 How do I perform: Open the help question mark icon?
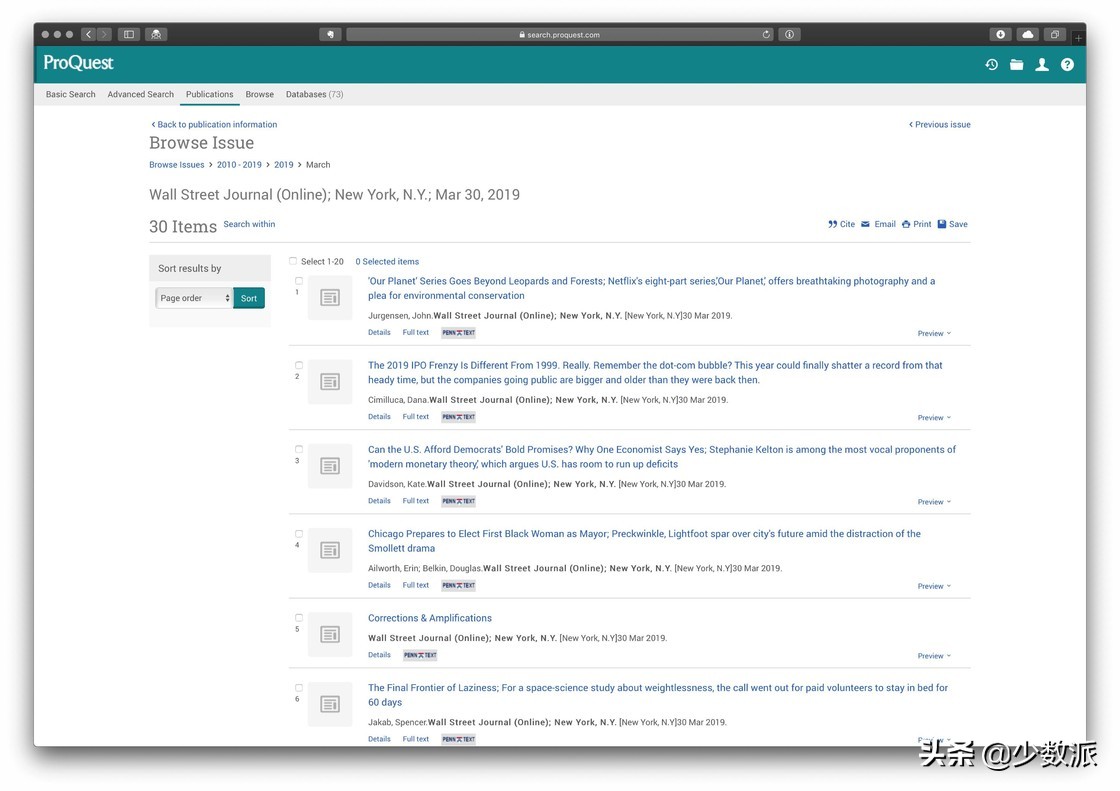click(1067, 64)
